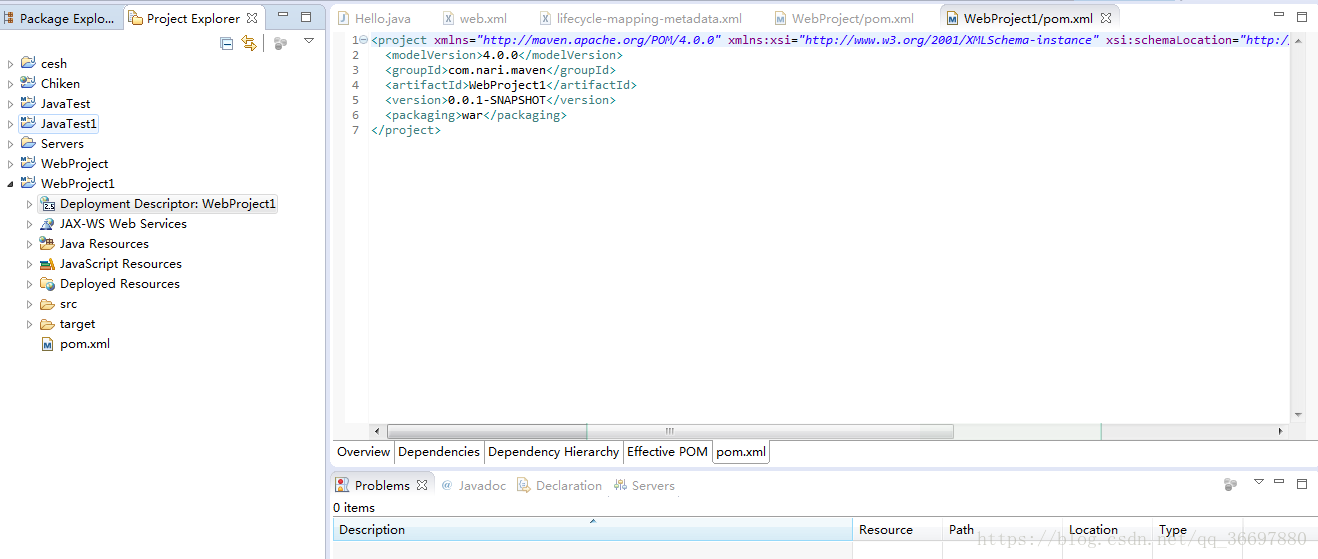Expand Java Resources node
1318x559 pixels.
point(30,244)
